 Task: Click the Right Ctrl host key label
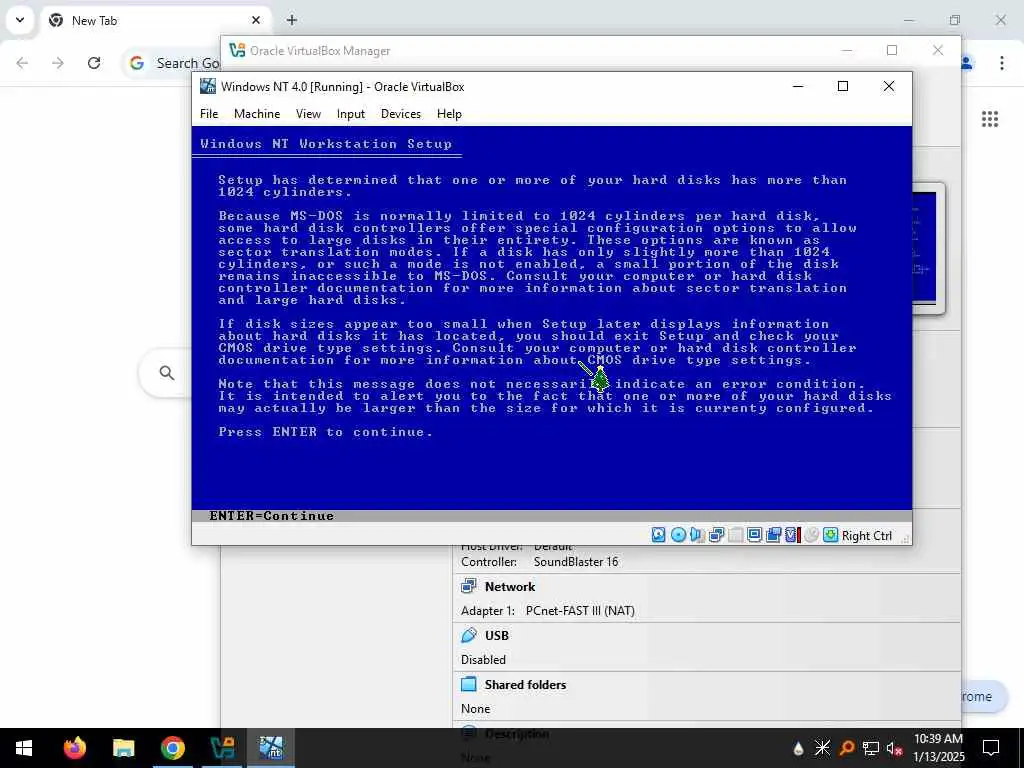(867, 536)
